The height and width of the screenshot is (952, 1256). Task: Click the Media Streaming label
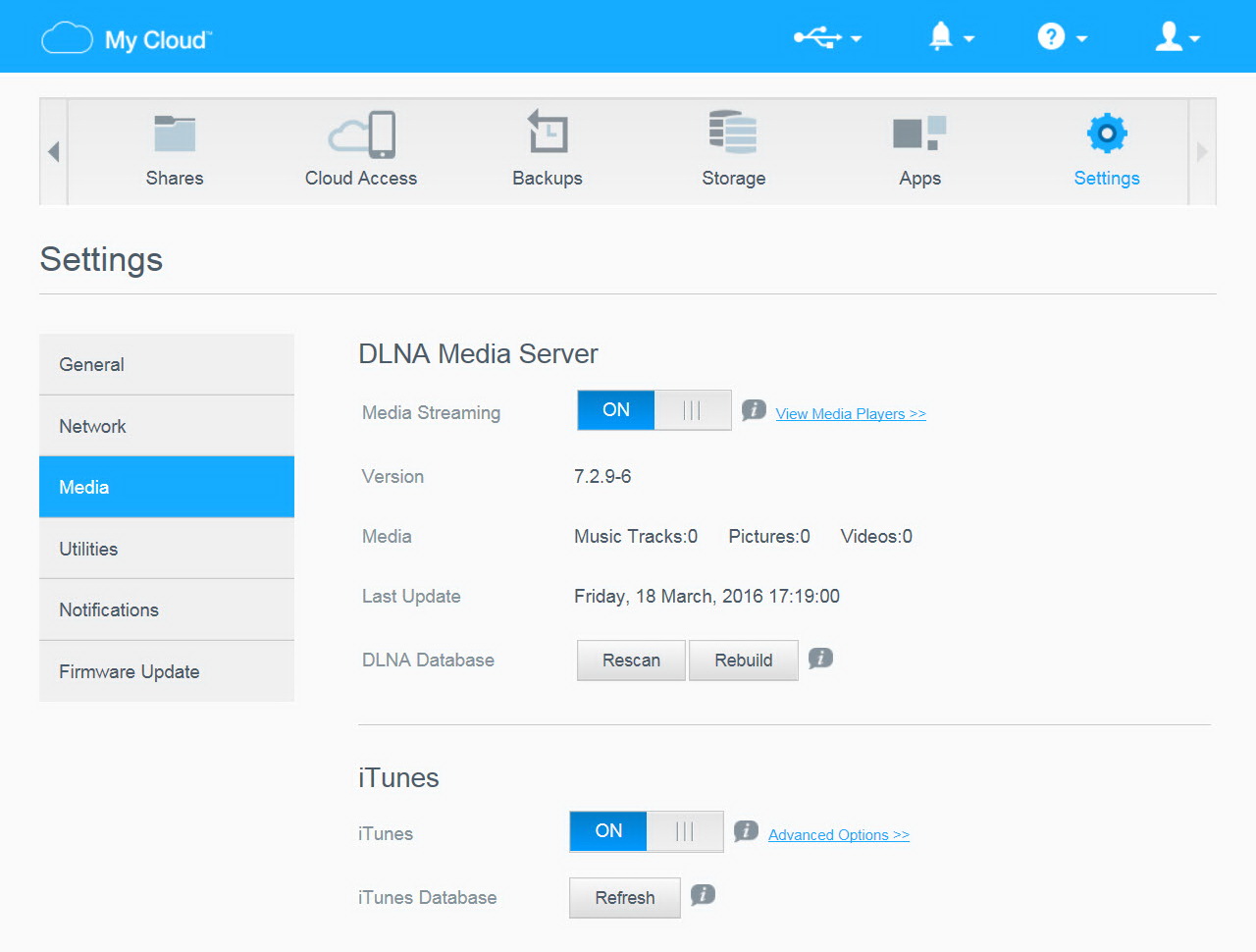431,413
